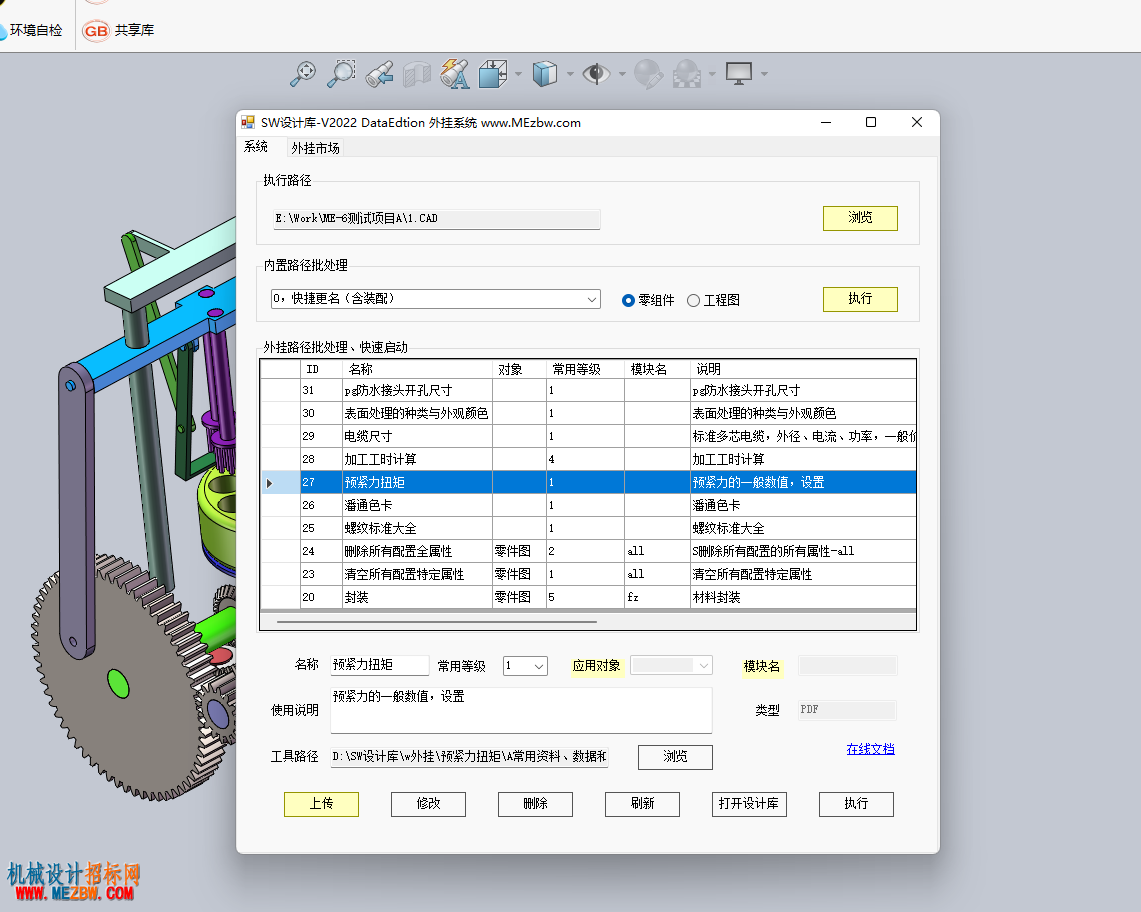The image size is (1141, 912).
Task: Click the View Settings monitor icon
Action: click(739, 74)
